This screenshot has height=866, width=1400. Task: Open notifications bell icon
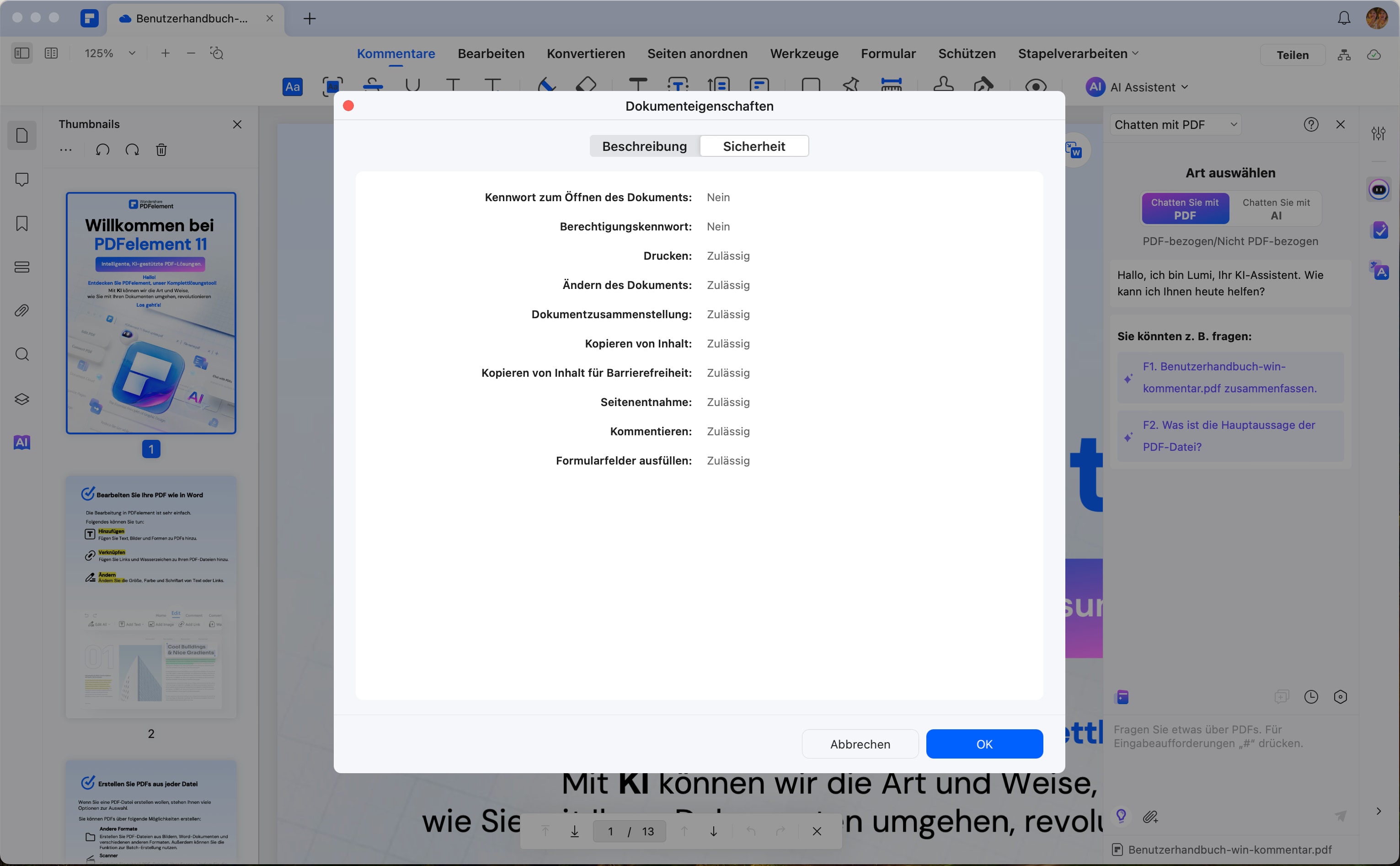point(1344,18)
